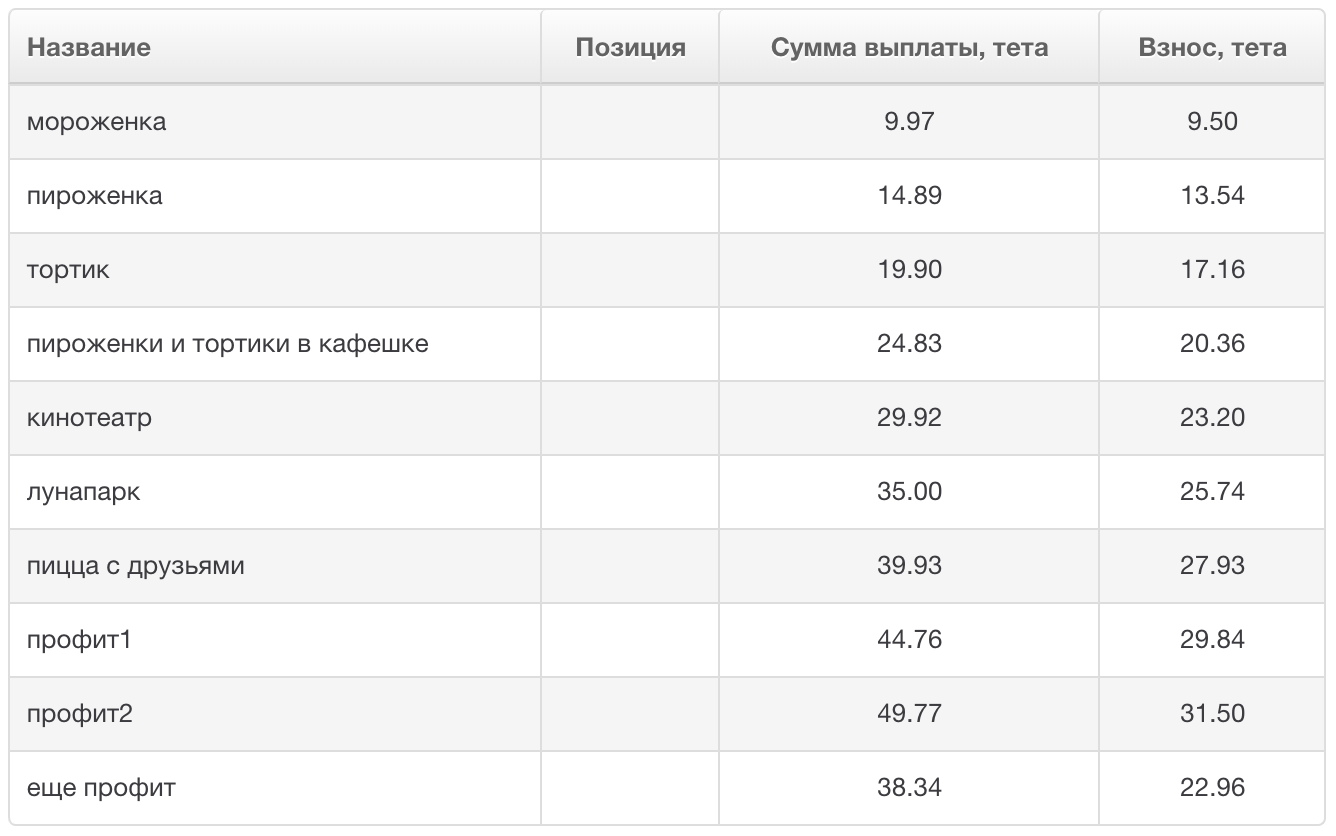Select the мороженка row name
Screen dimensions: 1336x836
[x=96, y=122]
